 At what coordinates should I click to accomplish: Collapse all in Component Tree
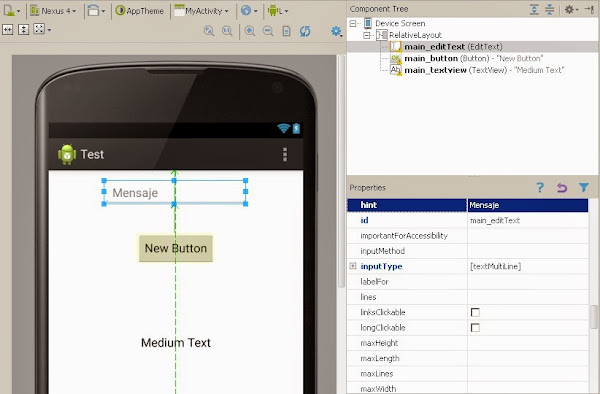tap(549, 10)
